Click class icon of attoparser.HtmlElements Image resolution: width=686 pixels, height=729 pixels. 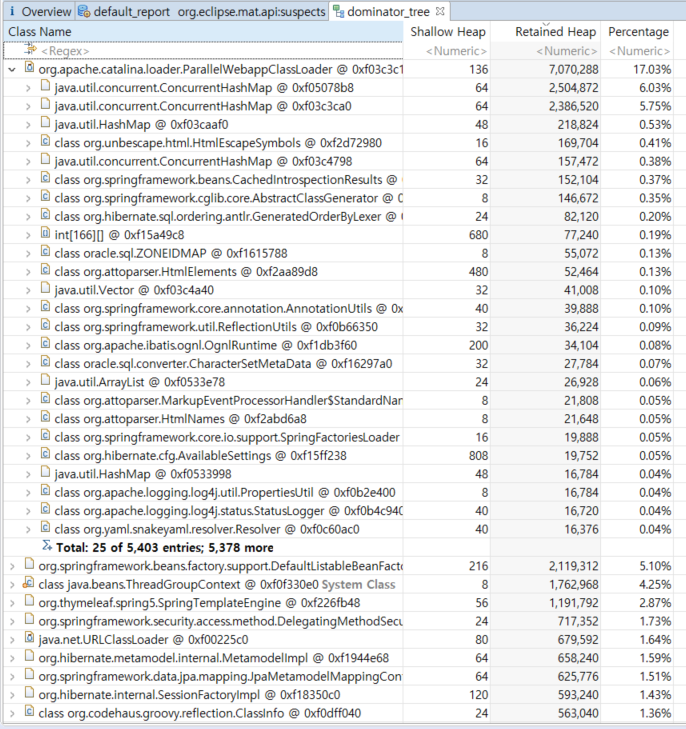click(45, 270)
